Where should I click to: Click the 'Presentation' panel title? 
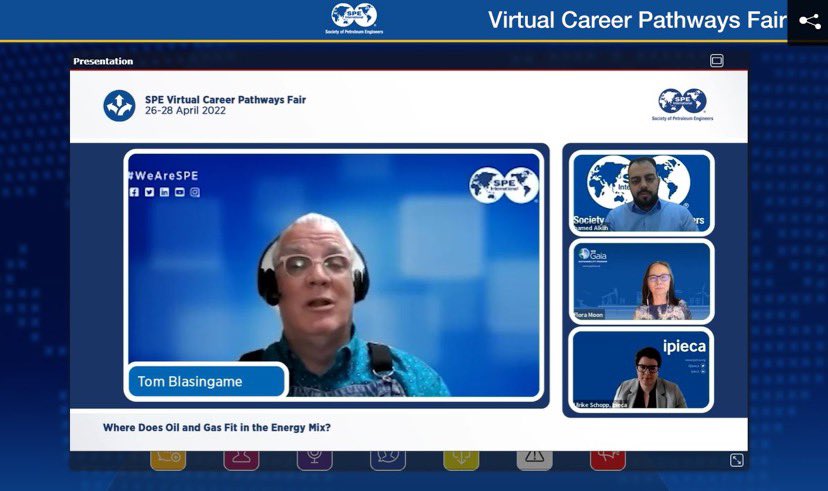pos(103,61)
